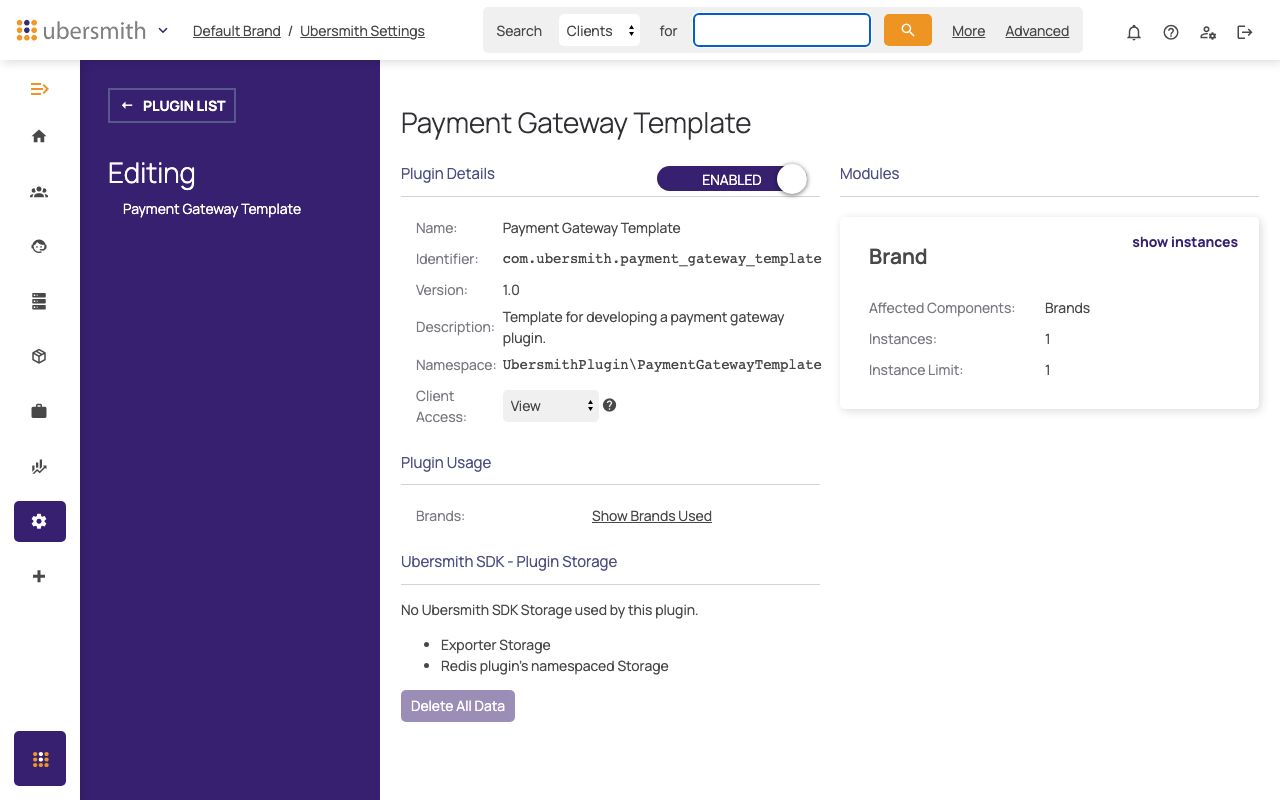Open the Clients search type dropdown
Screen dimensions: 1280x800
[x=599, y=31]
